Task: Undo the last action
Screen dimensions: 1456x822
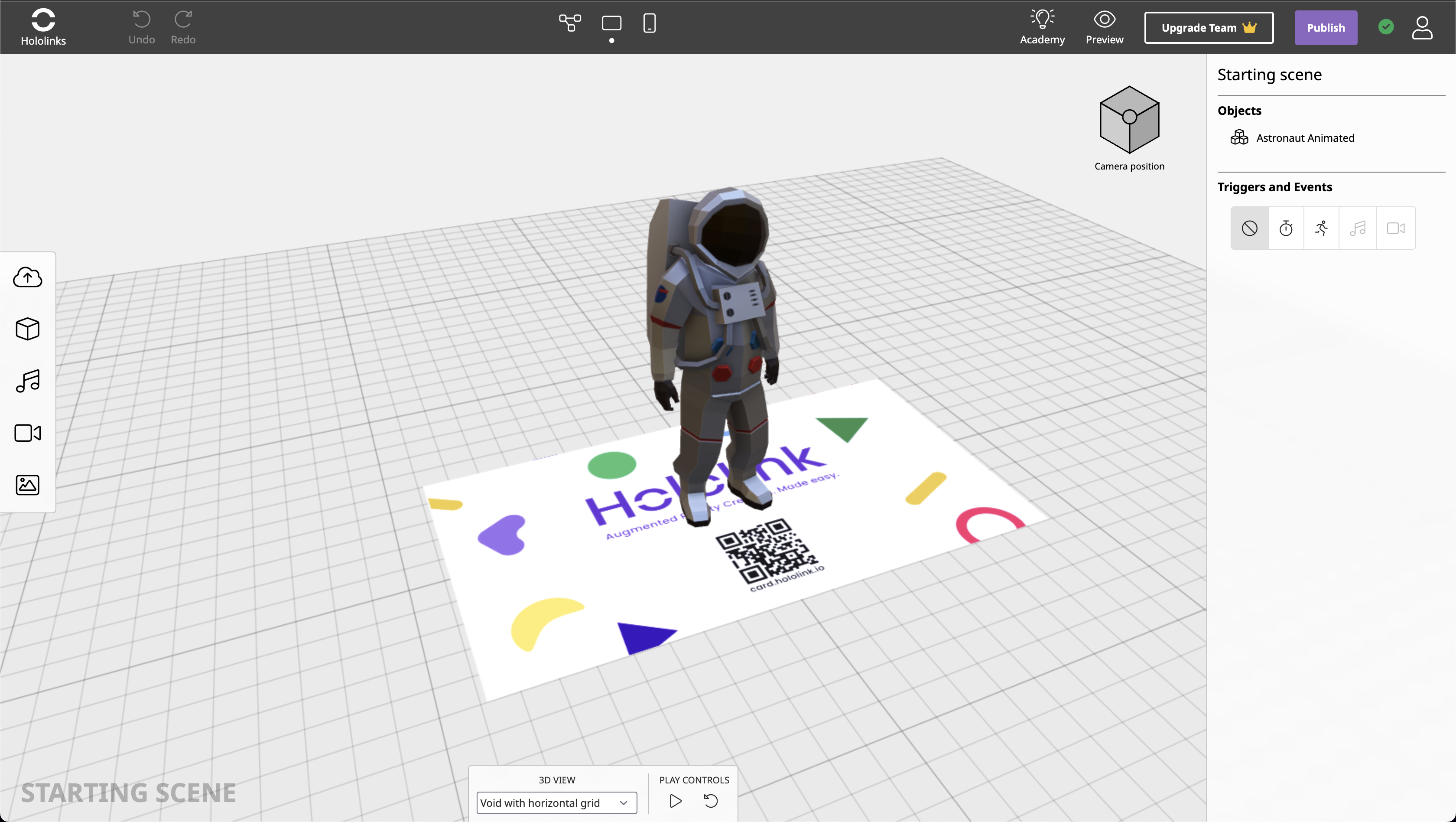Action: coord(141,27)
